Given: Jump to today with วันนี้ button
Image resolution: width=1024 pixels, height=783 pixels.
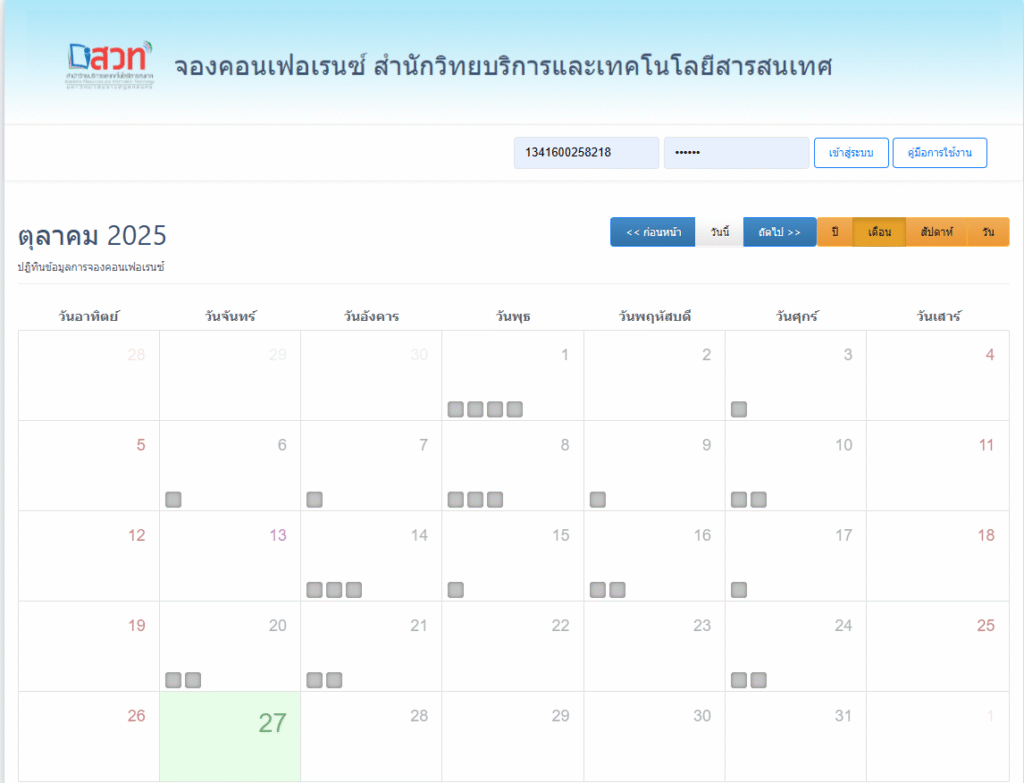Looking at the screenshot, I should coord(719,232).
